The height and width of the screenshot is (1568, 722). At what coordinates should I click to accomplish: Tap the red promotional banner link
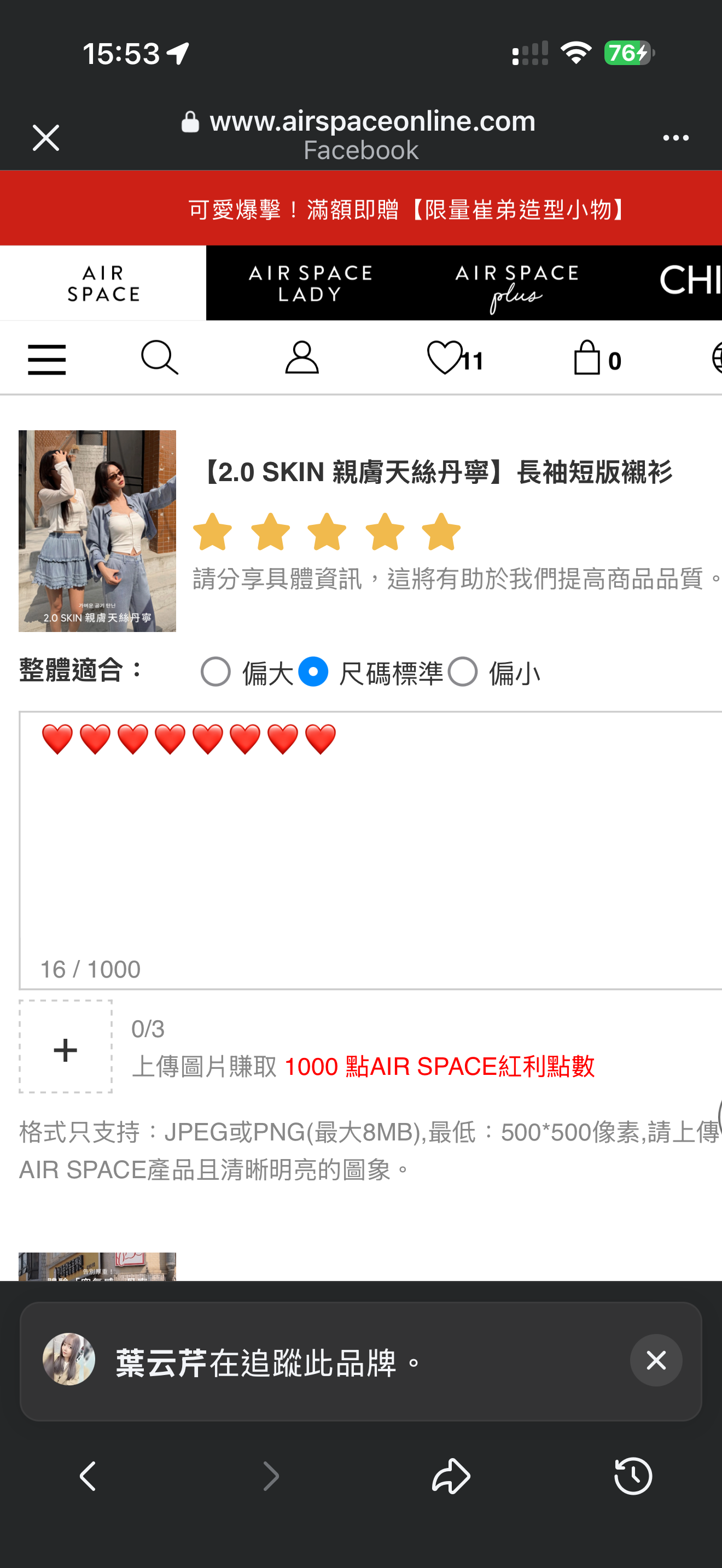click(x=361, y=208)
